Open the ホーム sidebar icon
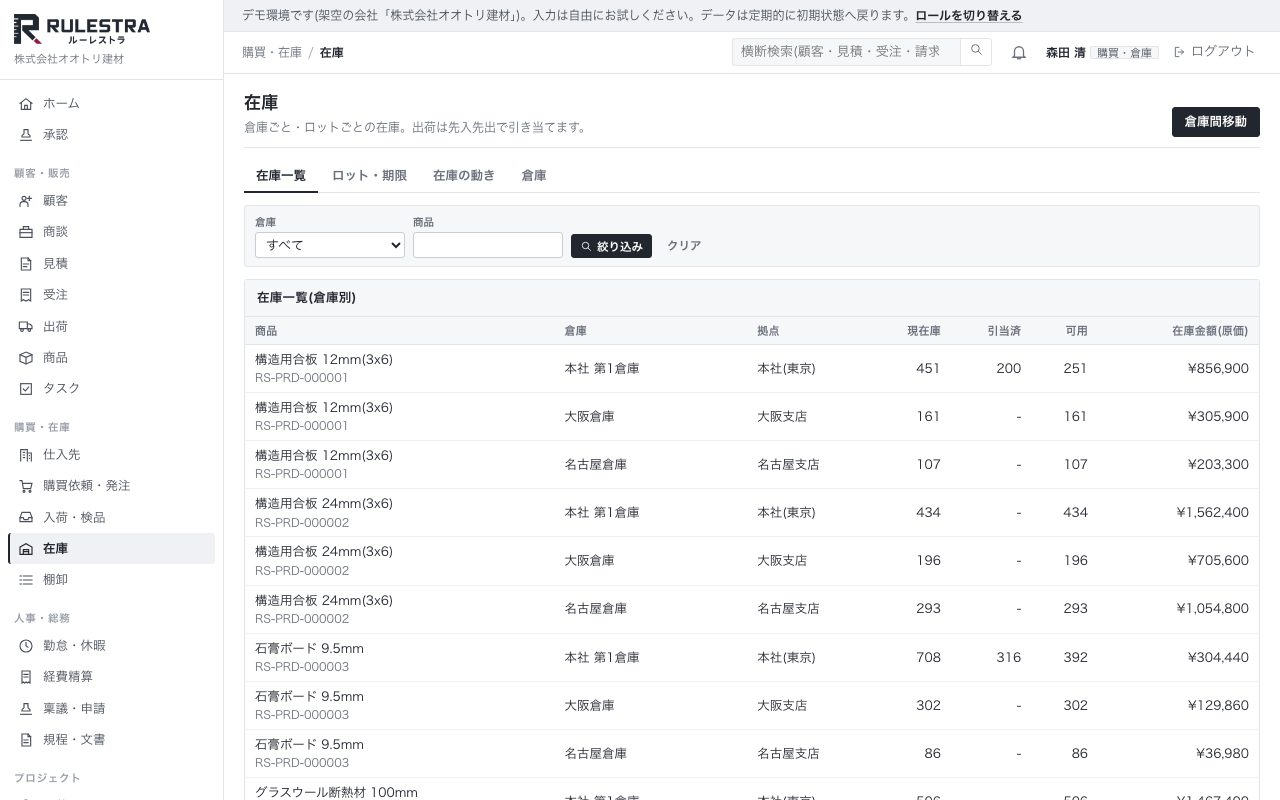The width and height of the screenshot is (1280, 800). 26,103
